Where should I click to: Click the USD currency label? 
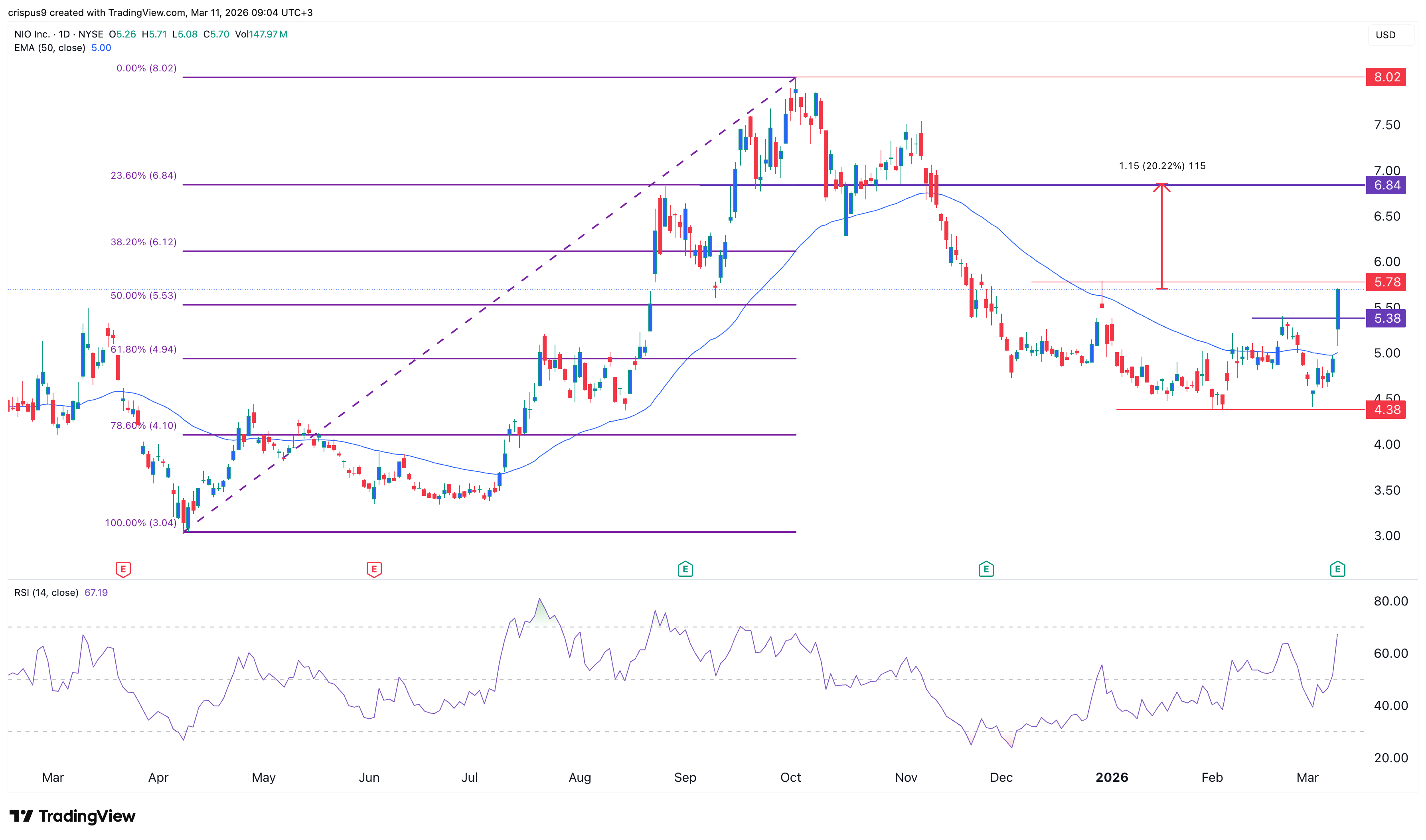[x=1385, y=35]
